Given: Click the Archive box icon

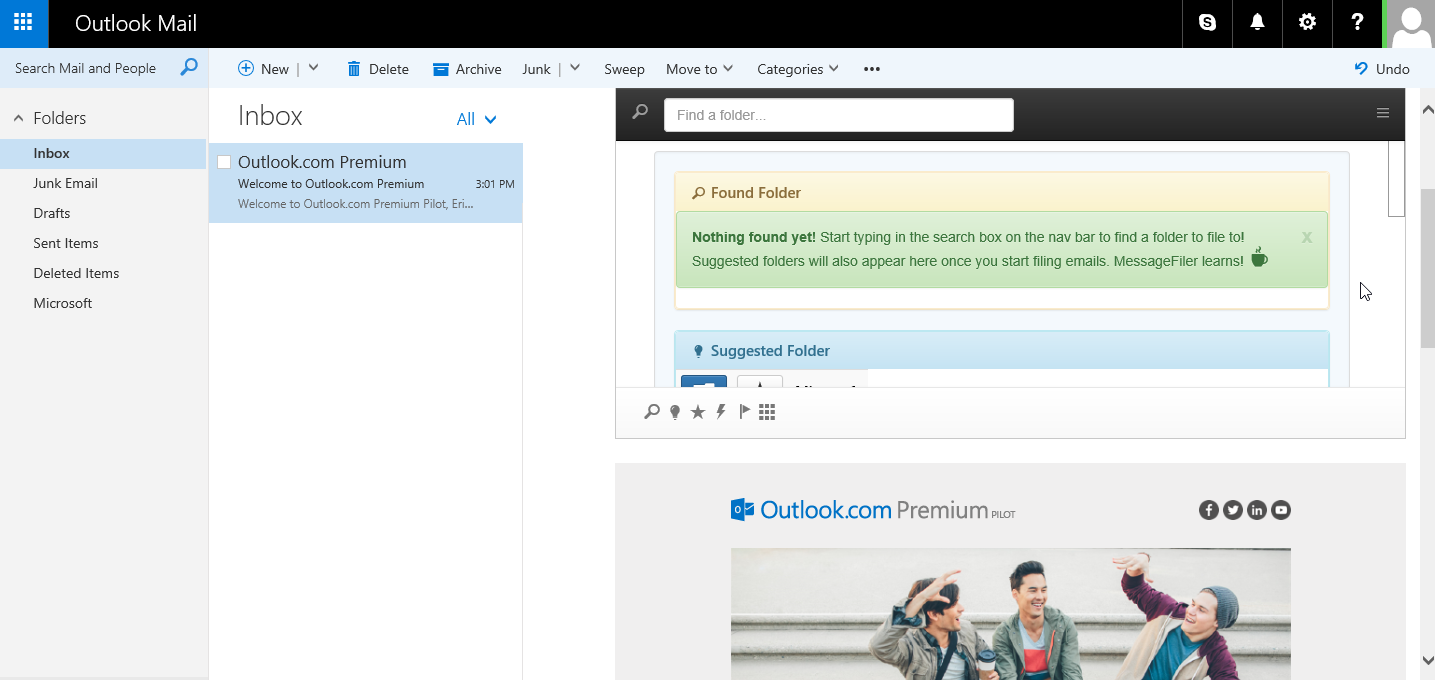Looking at the screenshot, I should pos(441,69).
